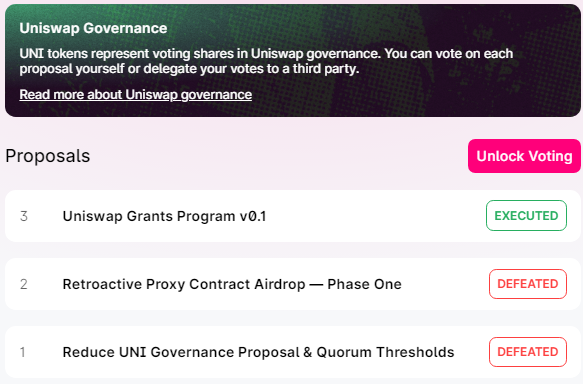583x384 pixels.
Task: Click the Proposals section heading
Action: (x=48, y=156)
